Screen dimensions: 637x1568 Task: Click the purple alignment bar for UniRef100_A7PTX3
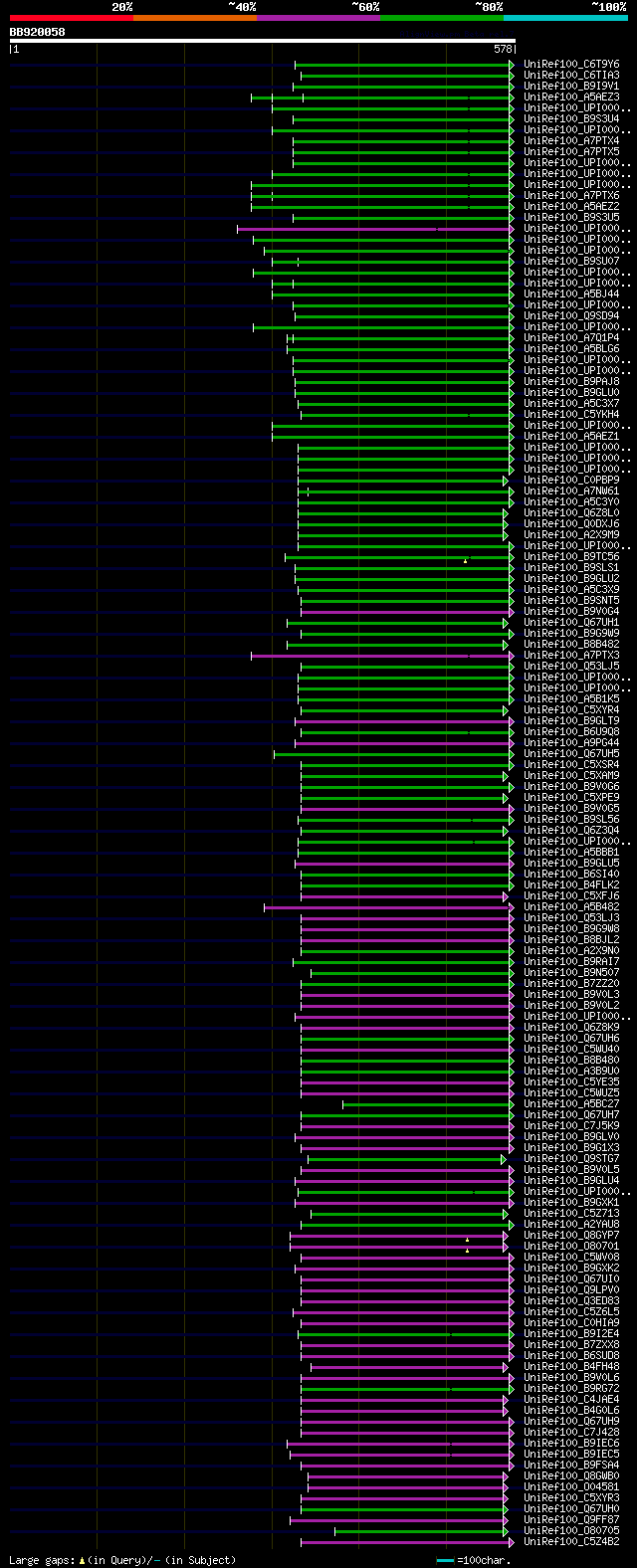[381, 656]
